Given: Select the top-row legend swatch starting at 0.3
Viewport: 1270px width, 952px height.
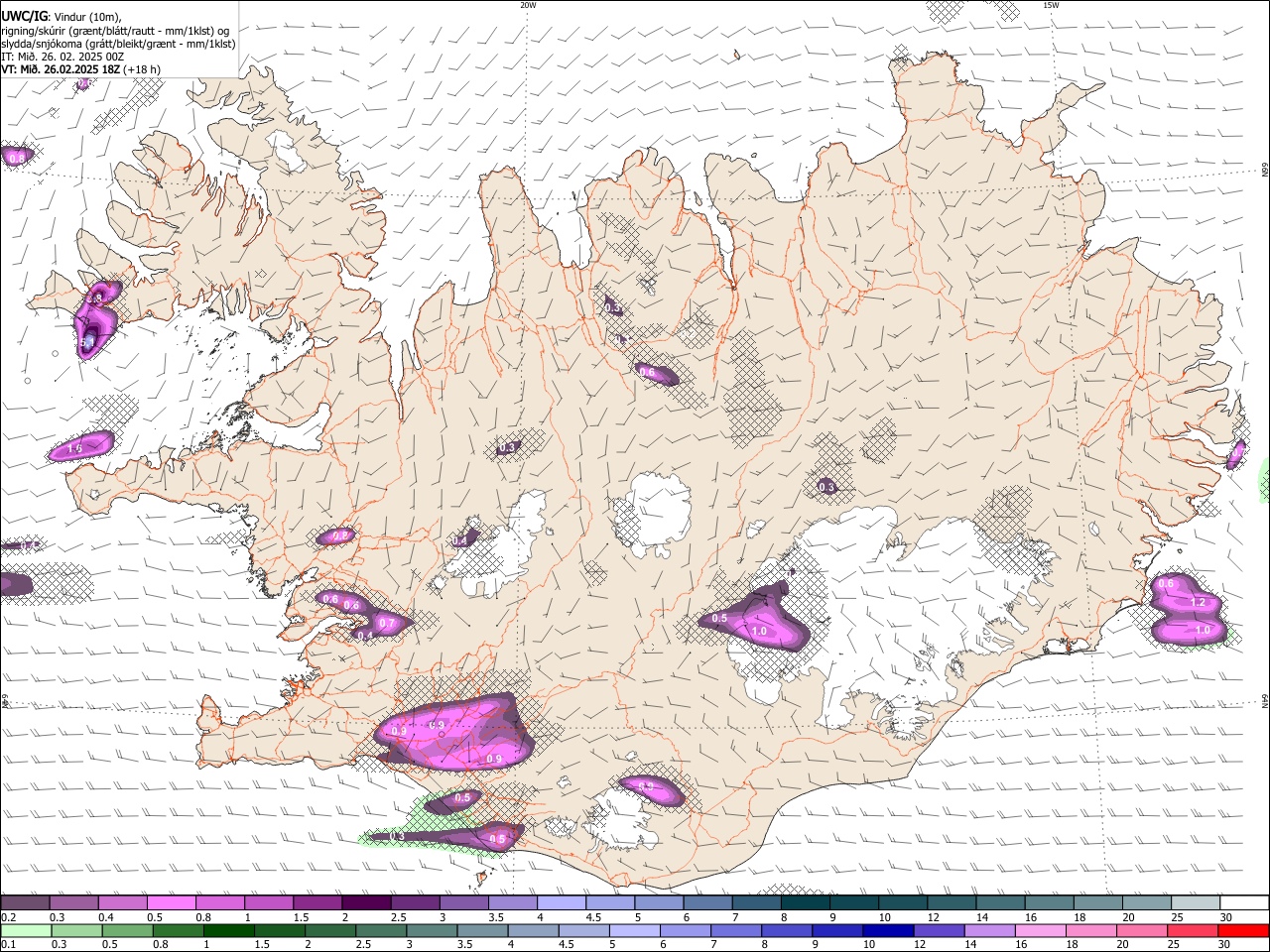Looking at the screenshot, I should click(x=74, y=903).
